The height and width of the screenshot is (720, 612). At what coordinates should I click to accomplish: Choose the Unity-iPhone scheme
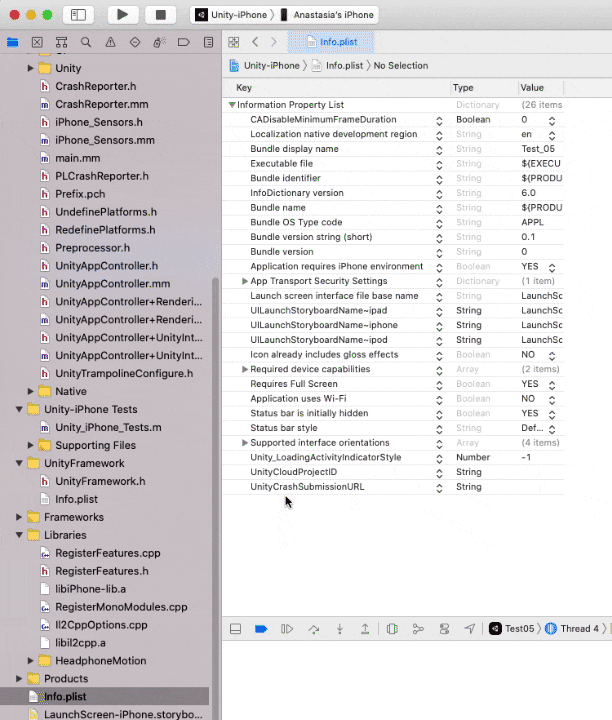pos(231,15)
